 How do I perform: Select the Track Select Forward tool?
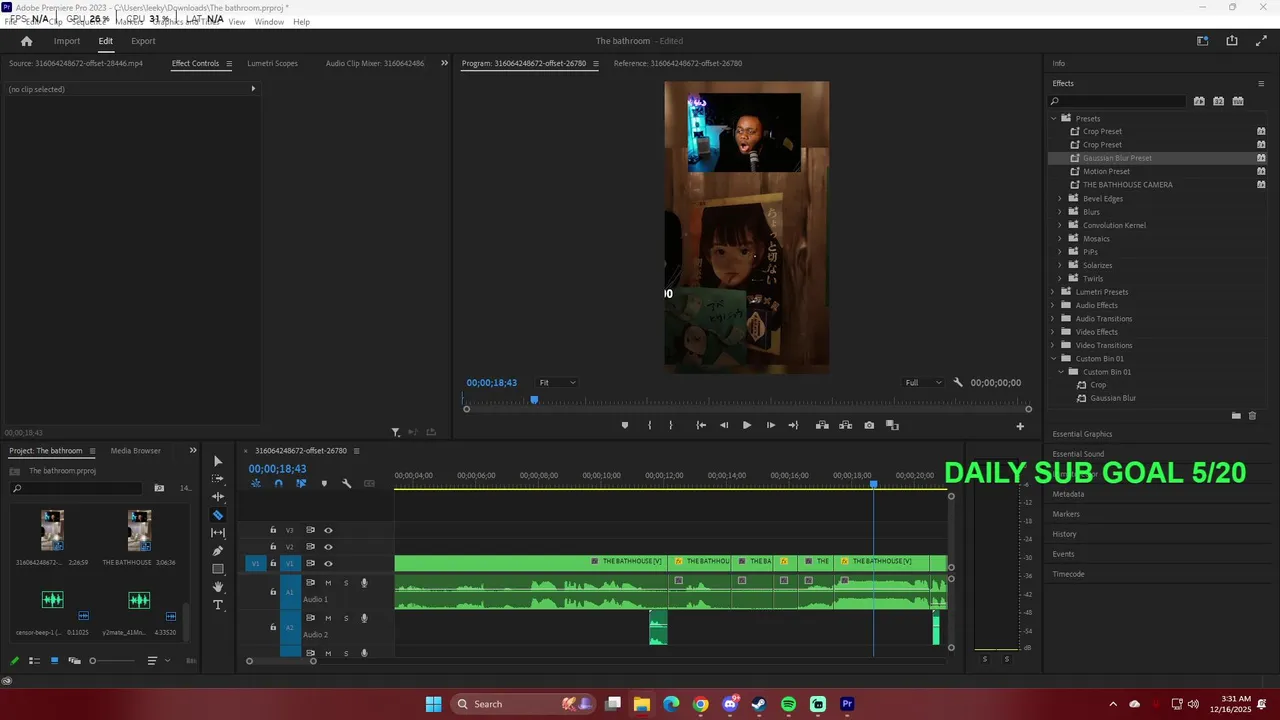click(x=218, y=479)
